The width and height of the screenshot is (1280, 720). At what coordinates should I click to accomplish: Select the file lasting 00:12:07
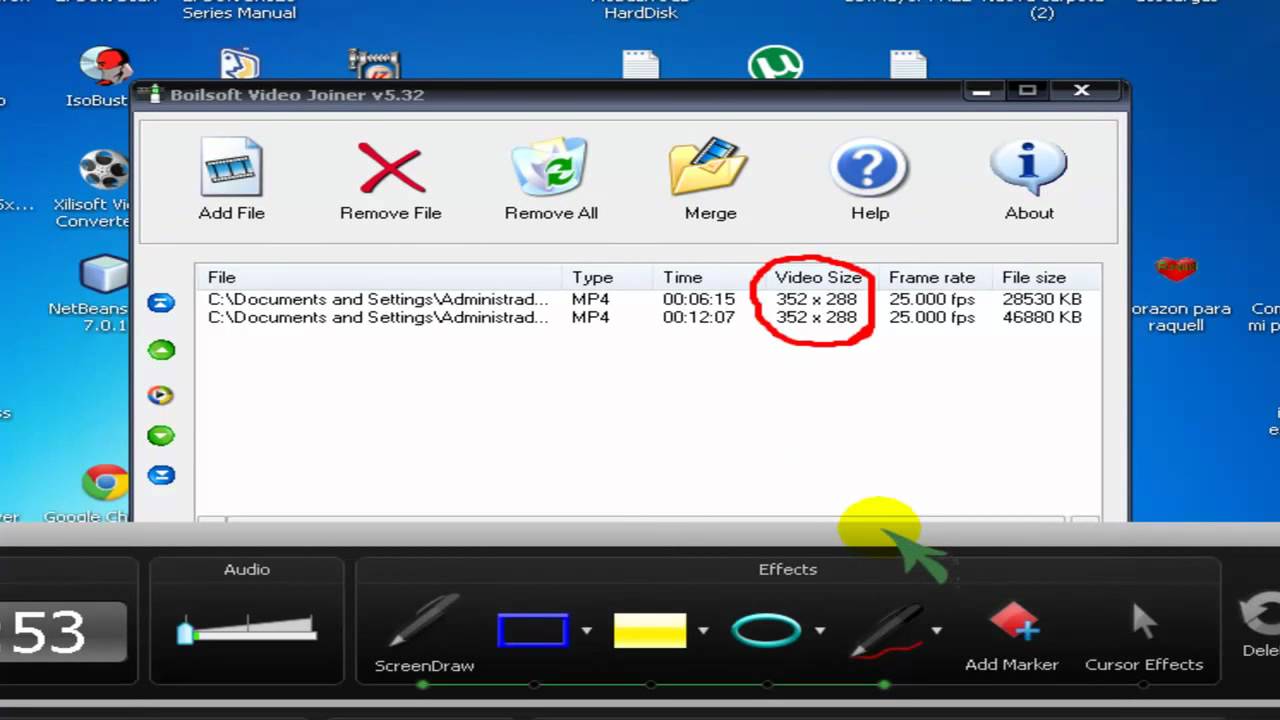click(648, 317)
